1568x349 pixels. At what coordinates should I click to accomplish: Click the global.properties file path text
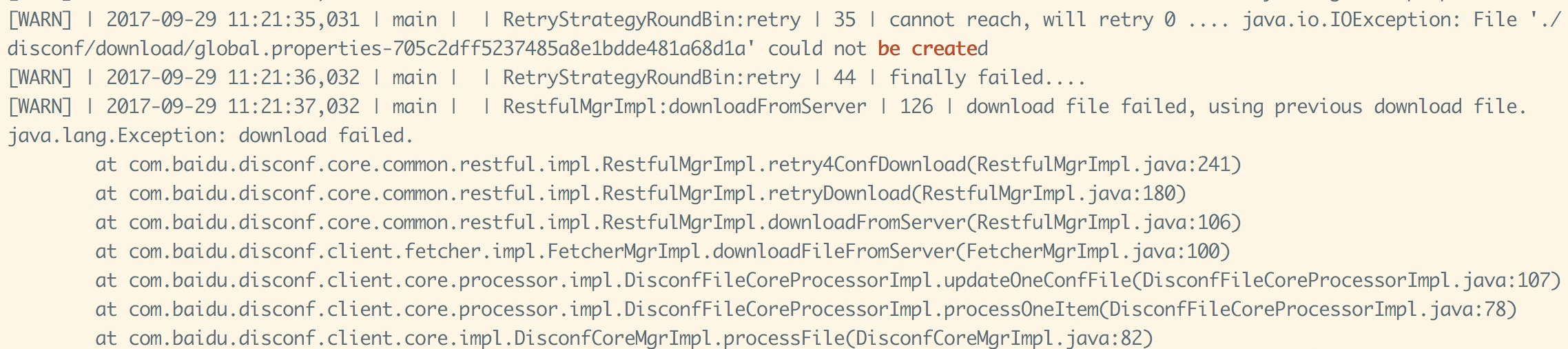pyautogui.click(x=381, y=49)
